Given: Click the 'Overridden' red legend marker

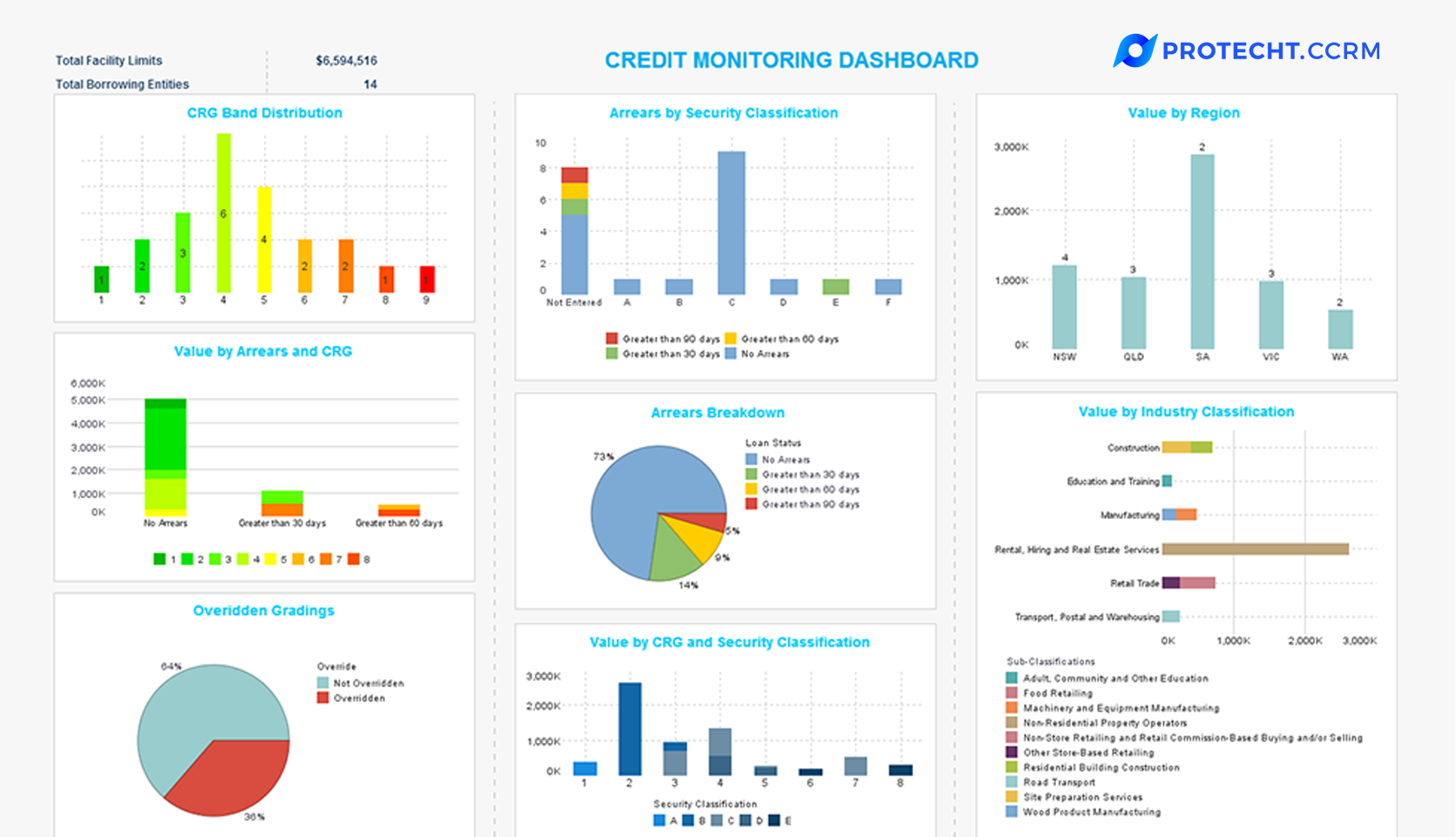Looking at the screenshot, I should 323,697.
